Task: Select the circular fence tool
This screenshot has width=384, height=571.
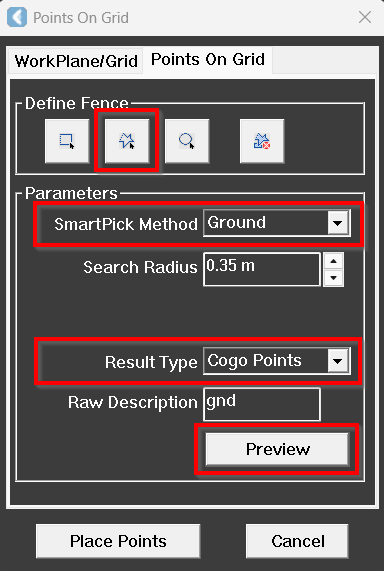Action: pos(187,141)
